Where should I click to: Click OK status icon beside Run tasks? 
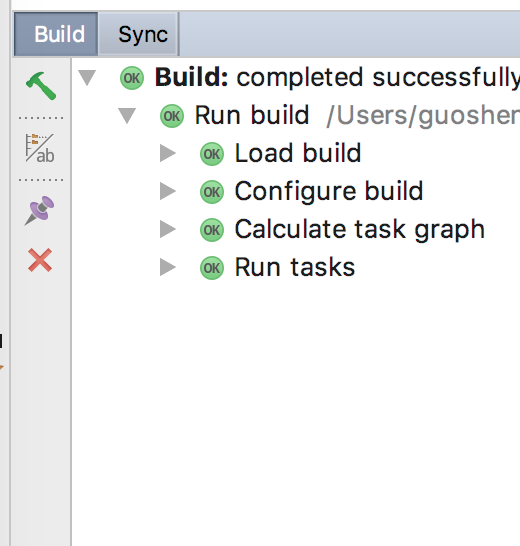pos(212,268)
